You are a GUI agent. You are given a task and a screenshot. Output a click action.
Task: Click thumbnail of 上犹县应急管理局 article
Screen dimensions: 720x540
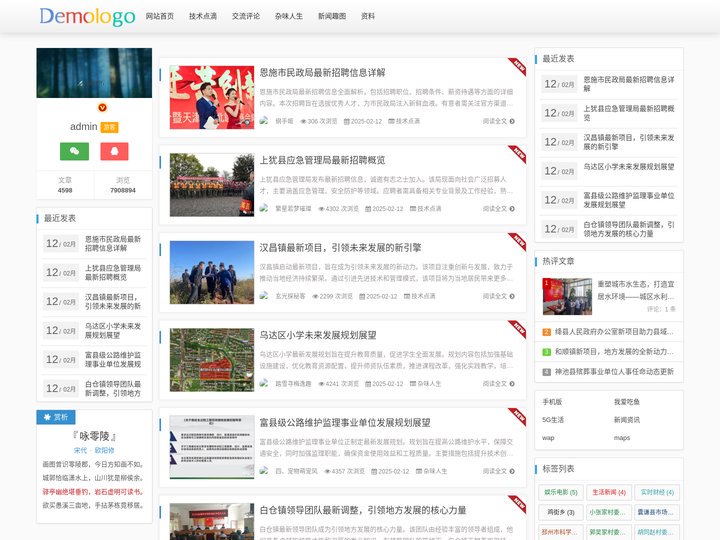tap(212, 185)
